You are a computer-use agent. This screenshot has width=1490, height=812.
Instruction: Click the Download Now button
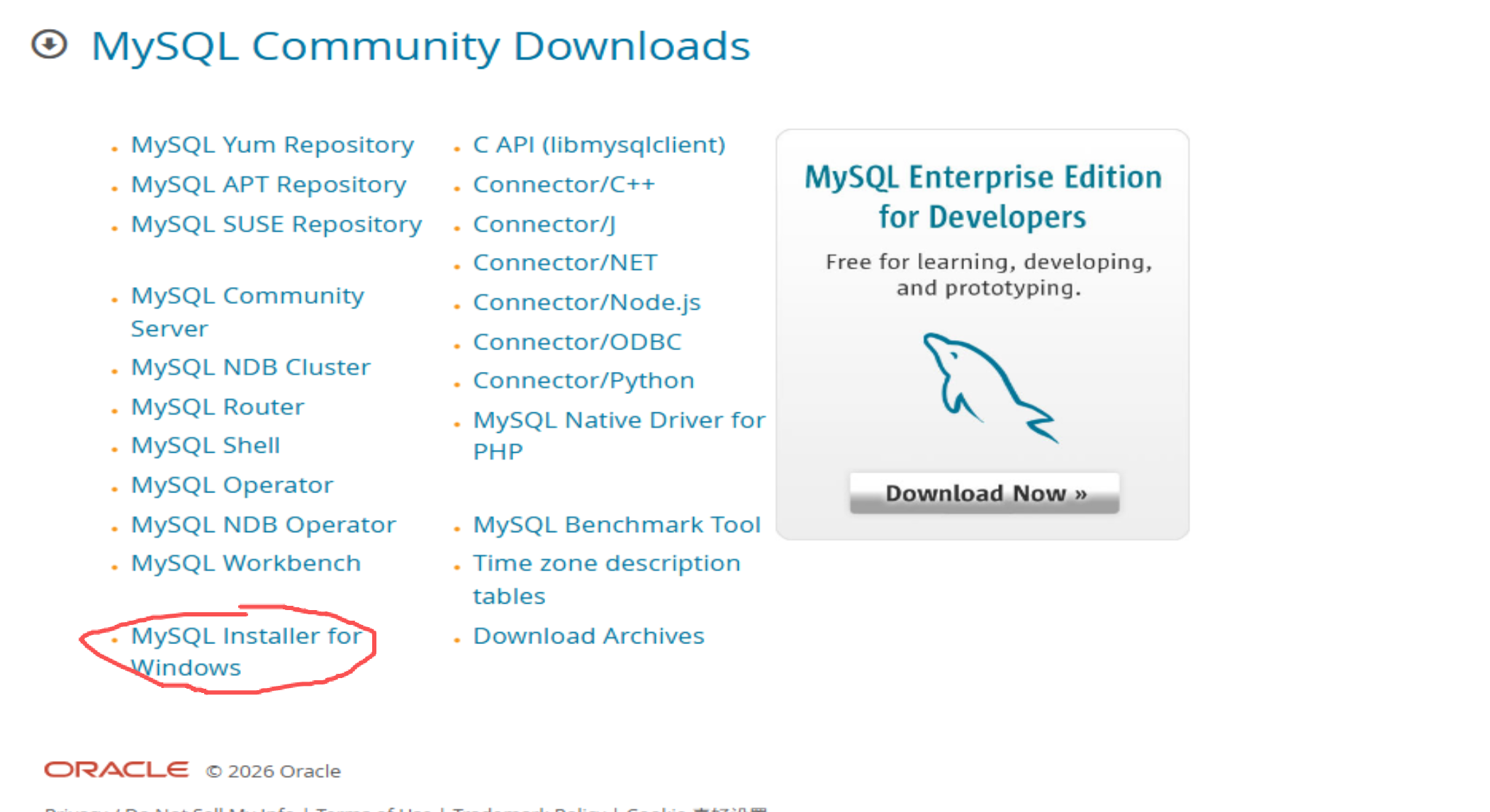click(x=985, y=492)
